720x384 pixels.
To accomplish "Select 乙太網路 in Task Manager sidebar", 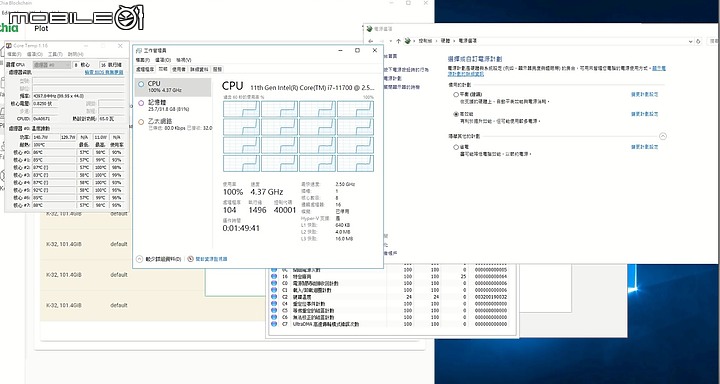I will click(173, 124).
